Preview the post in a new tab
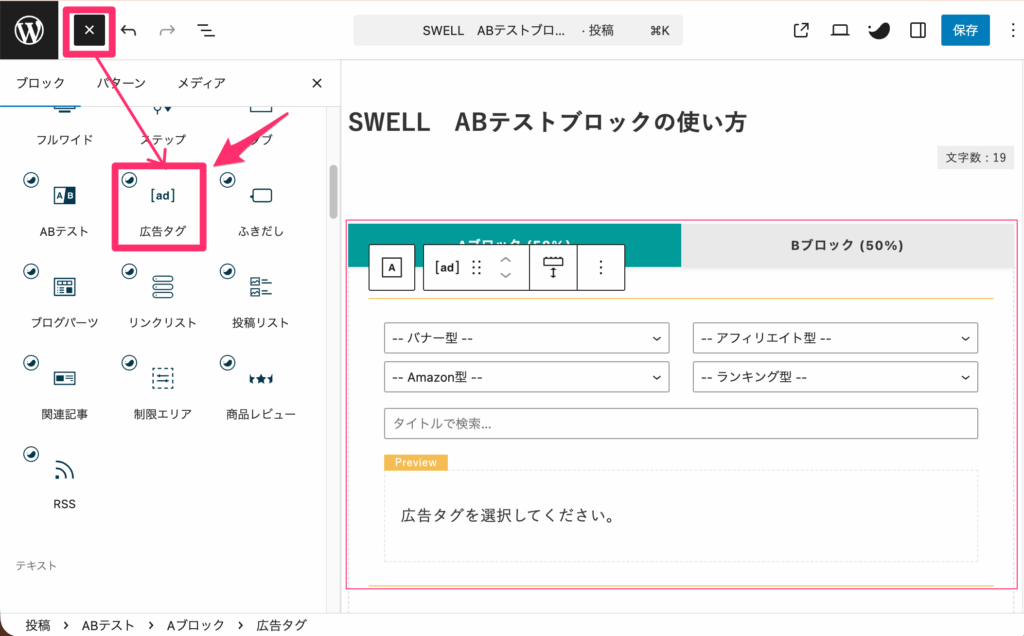Viewport: 1024px width, 636px height. tap(800, 30)
